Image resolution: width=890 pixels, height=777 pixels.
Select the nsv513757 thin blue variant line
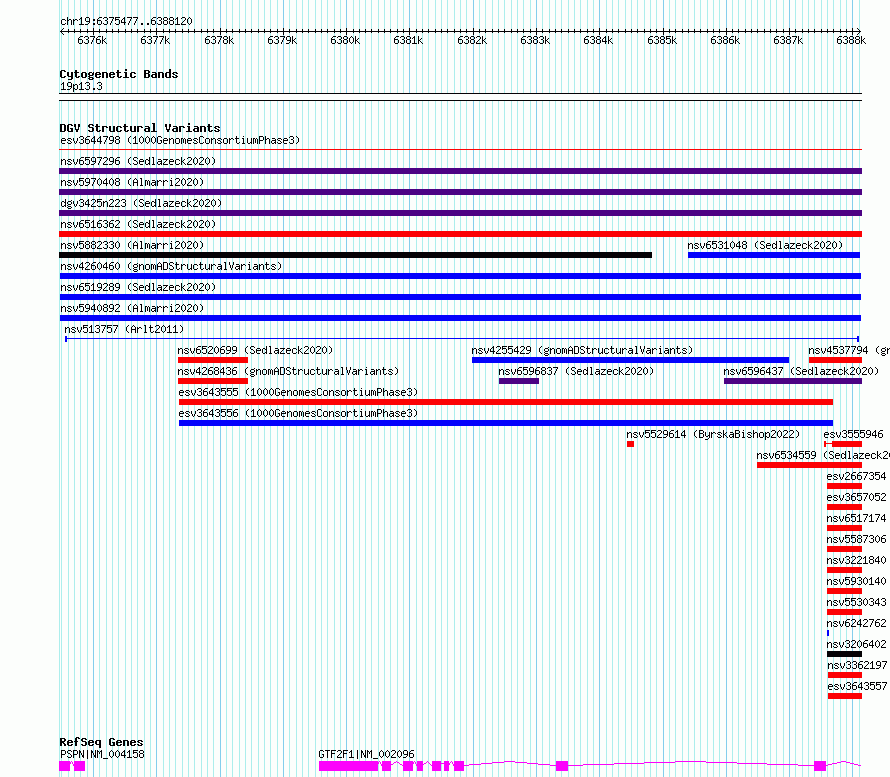462,339
